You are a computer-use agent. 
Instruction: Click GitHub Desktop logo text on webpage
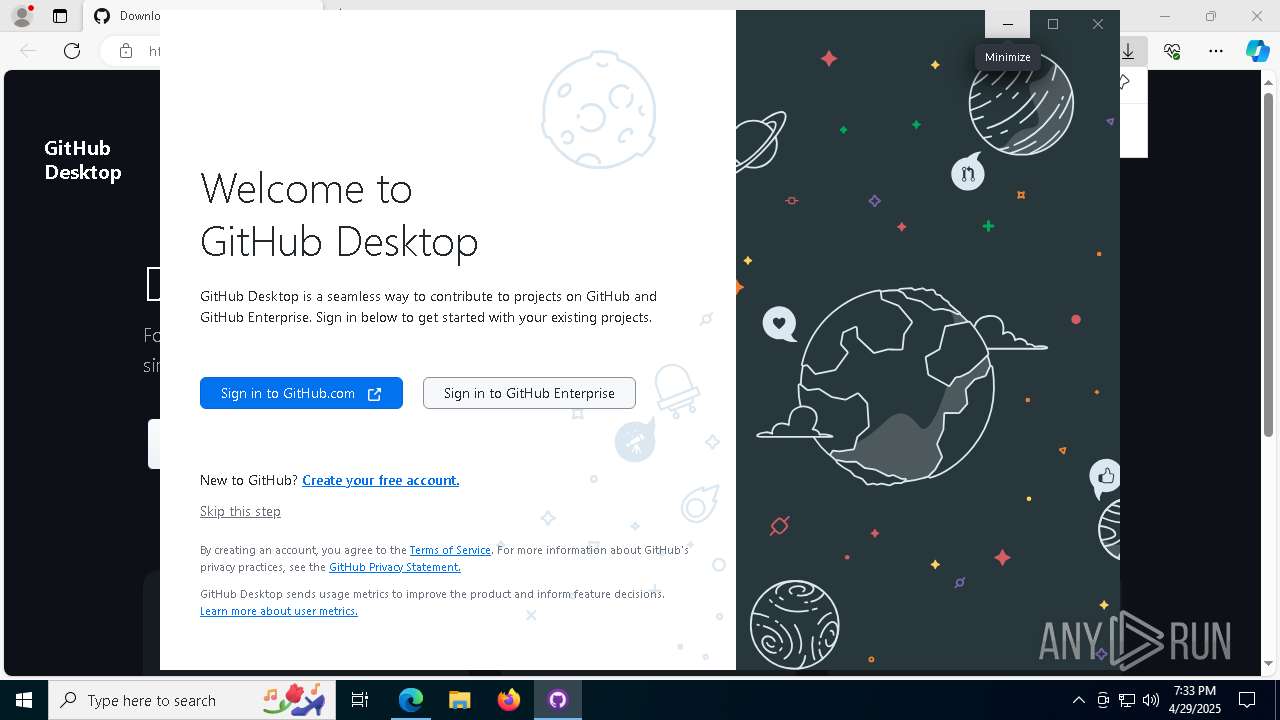coord(82,160)
